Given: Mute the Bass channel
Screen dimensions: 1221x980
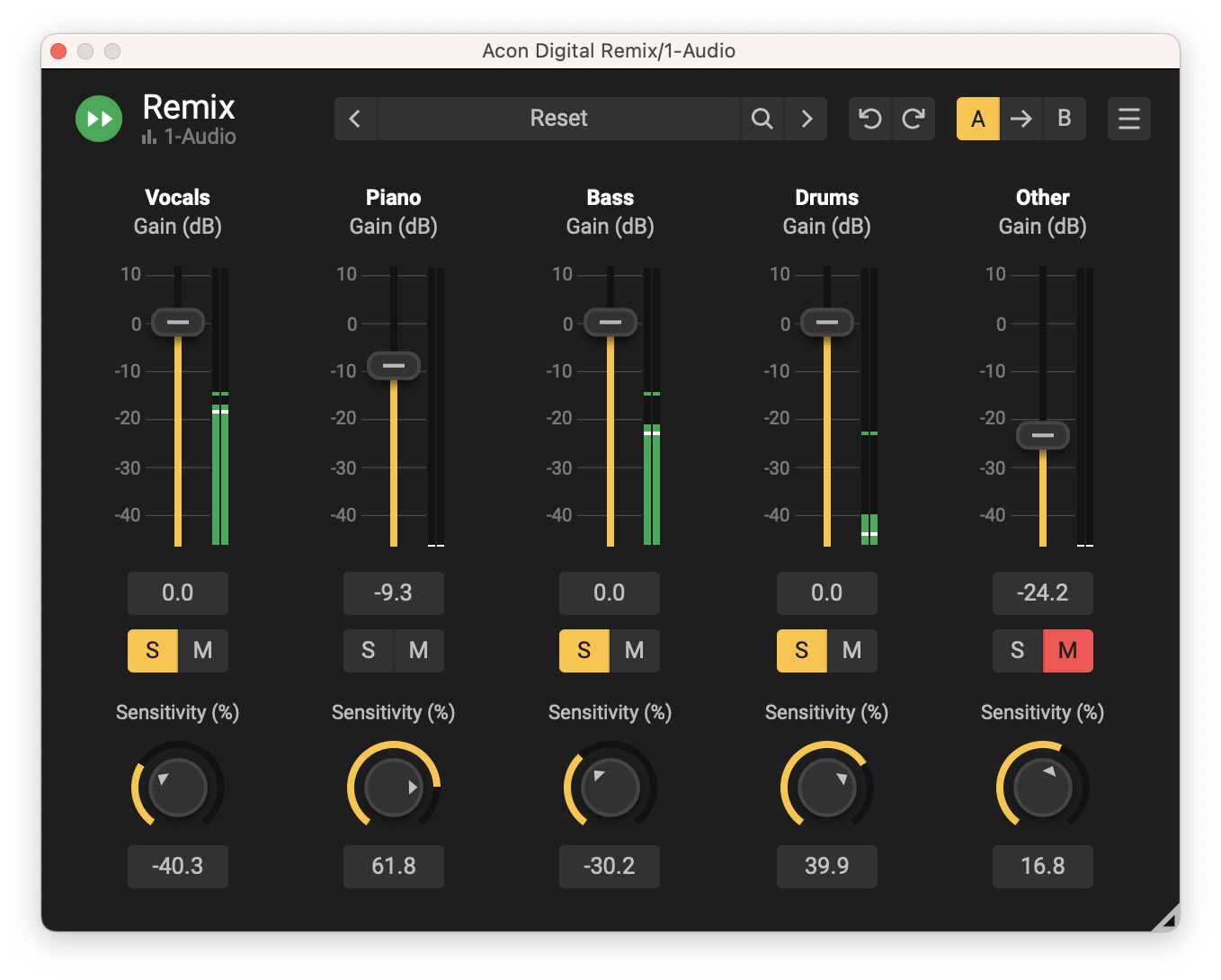Looking at the screenshot, I should [634, 650].
